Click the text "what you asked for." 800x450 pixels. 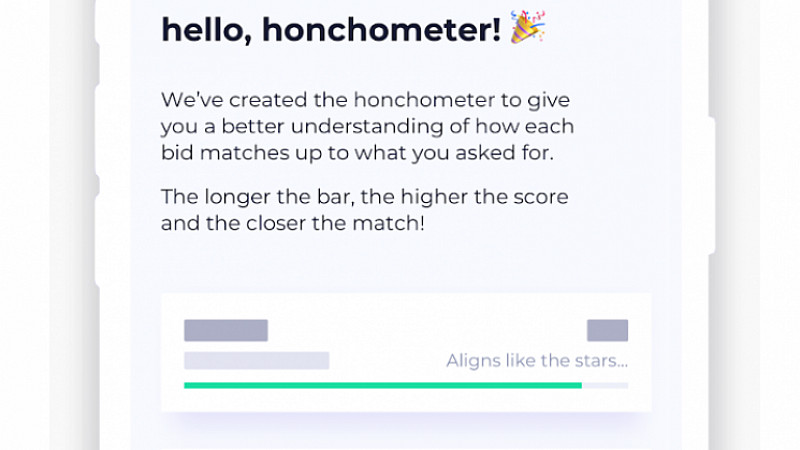pos(454,153)
